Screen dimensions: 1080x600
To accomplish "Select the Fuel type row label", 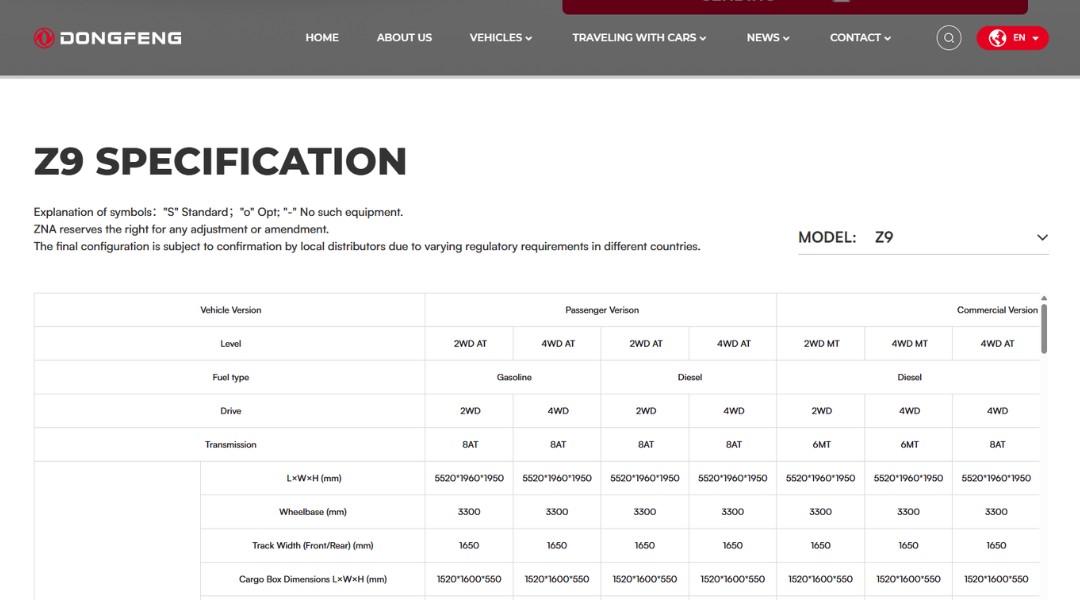I will [x=231, y=377].
